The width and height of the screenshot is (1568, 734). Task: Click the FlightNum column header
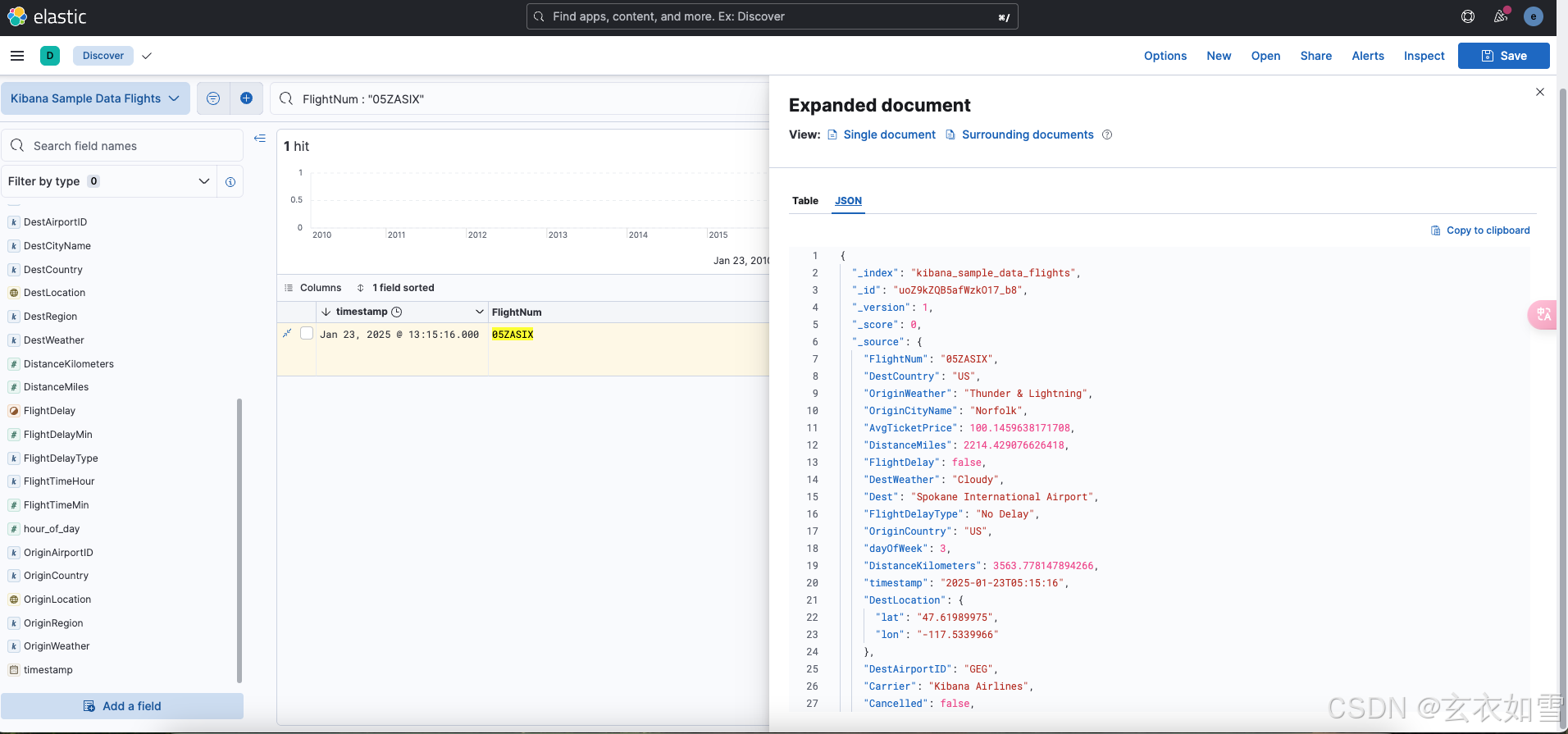click(x=517, y=312)
